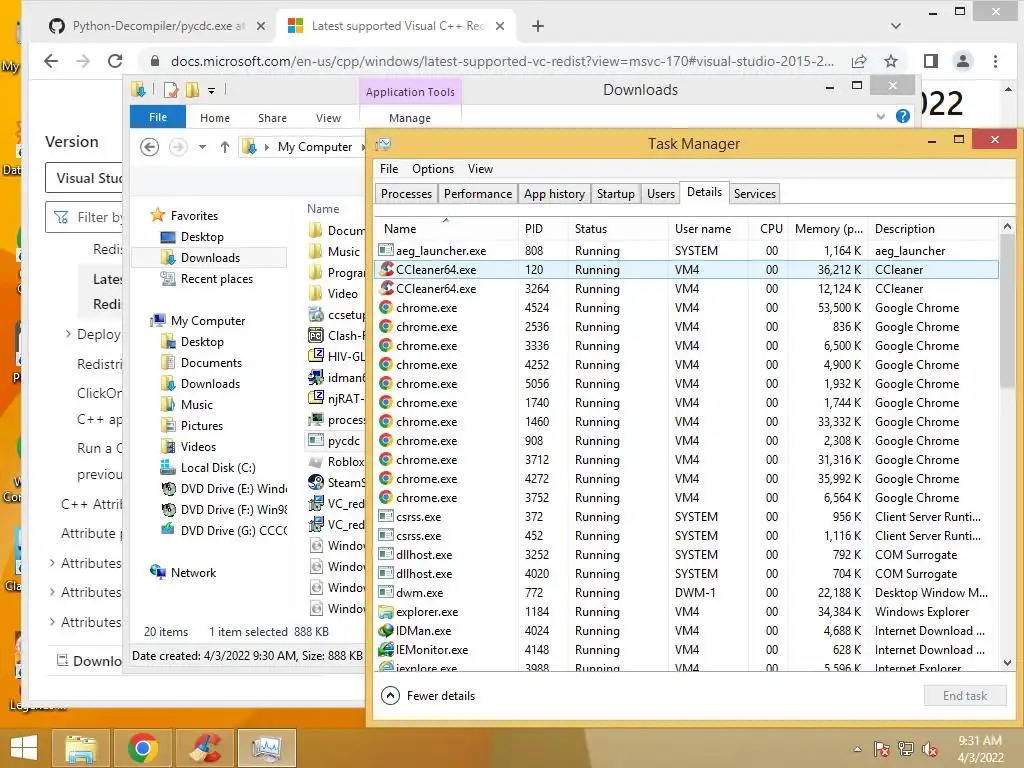Select the pycdc file in Downloads
This screenshot has width=1024, height=768.
[x=336, y=441]
